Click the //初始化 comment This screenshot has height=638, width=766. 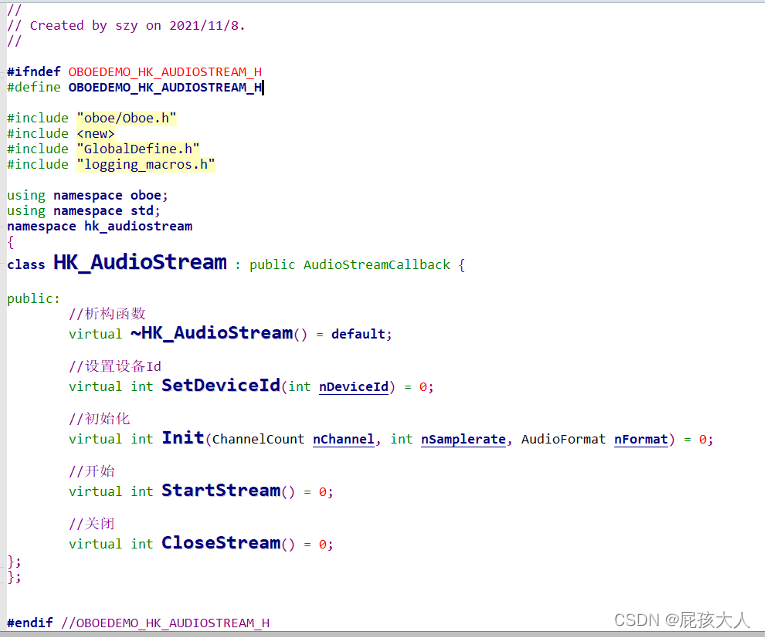pos(99,419)
